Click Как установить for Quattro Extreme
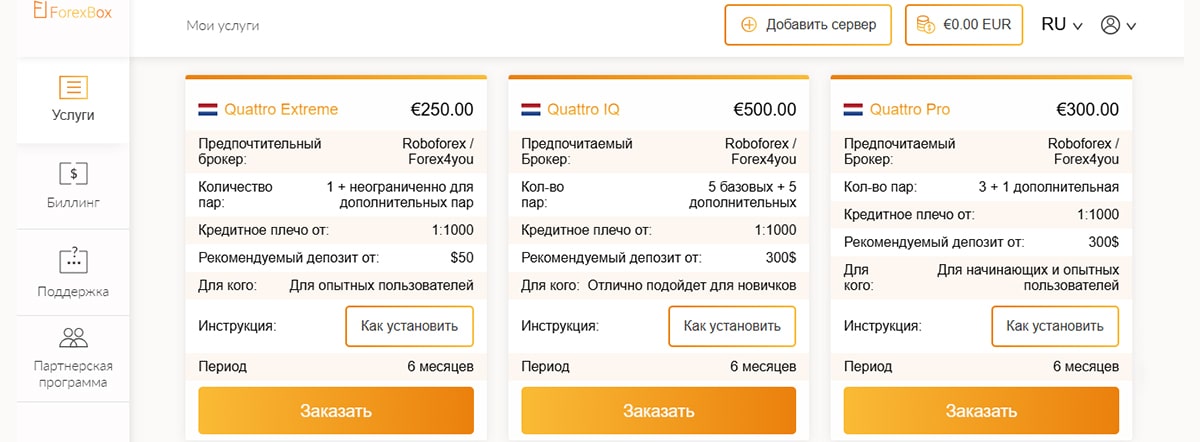Viewport: 1200px width, 442px height. 409,326
